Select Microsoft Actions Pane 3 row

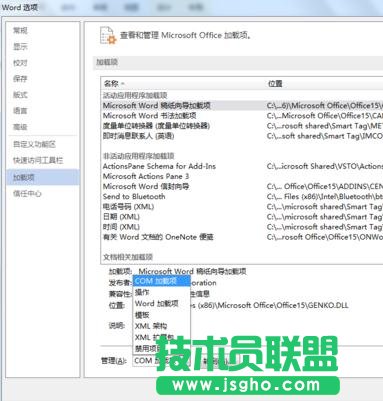coord(242,176)
